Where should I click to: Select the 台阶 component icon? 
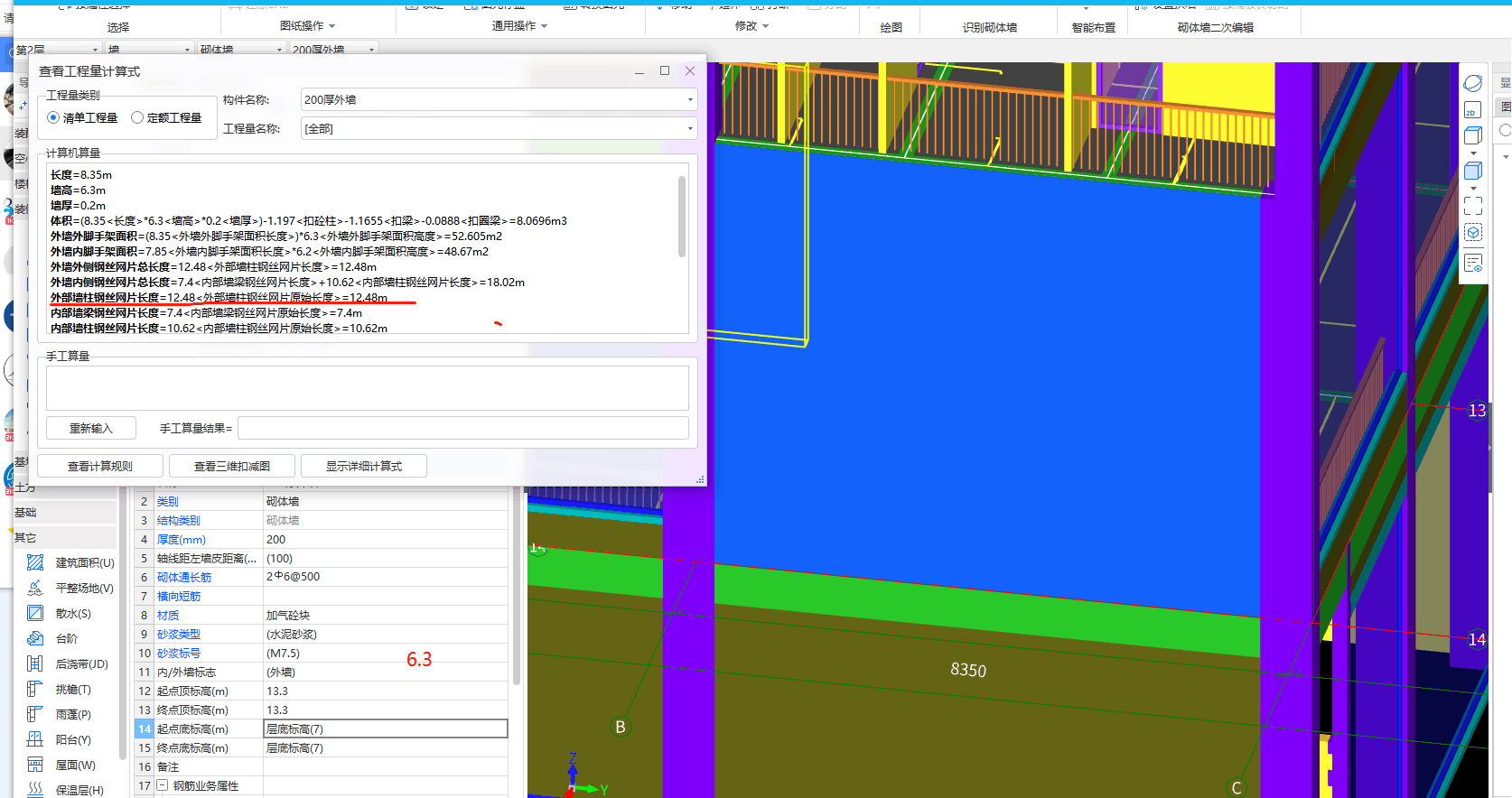(35, 638)
